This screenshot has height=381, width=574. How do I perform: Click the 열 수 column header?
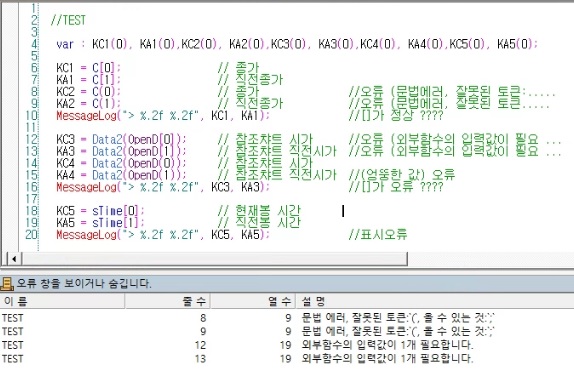tap(253, 301)
